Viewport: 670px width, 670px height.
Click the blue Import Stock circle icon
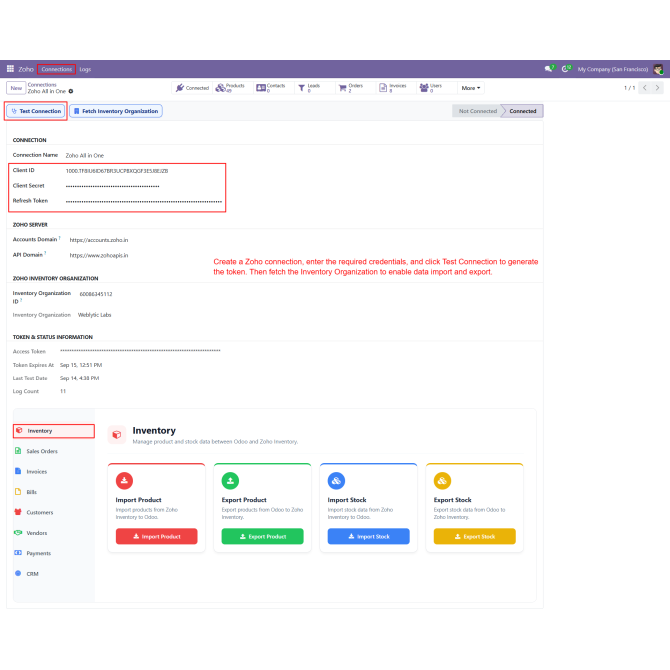(x=336, y=481)
